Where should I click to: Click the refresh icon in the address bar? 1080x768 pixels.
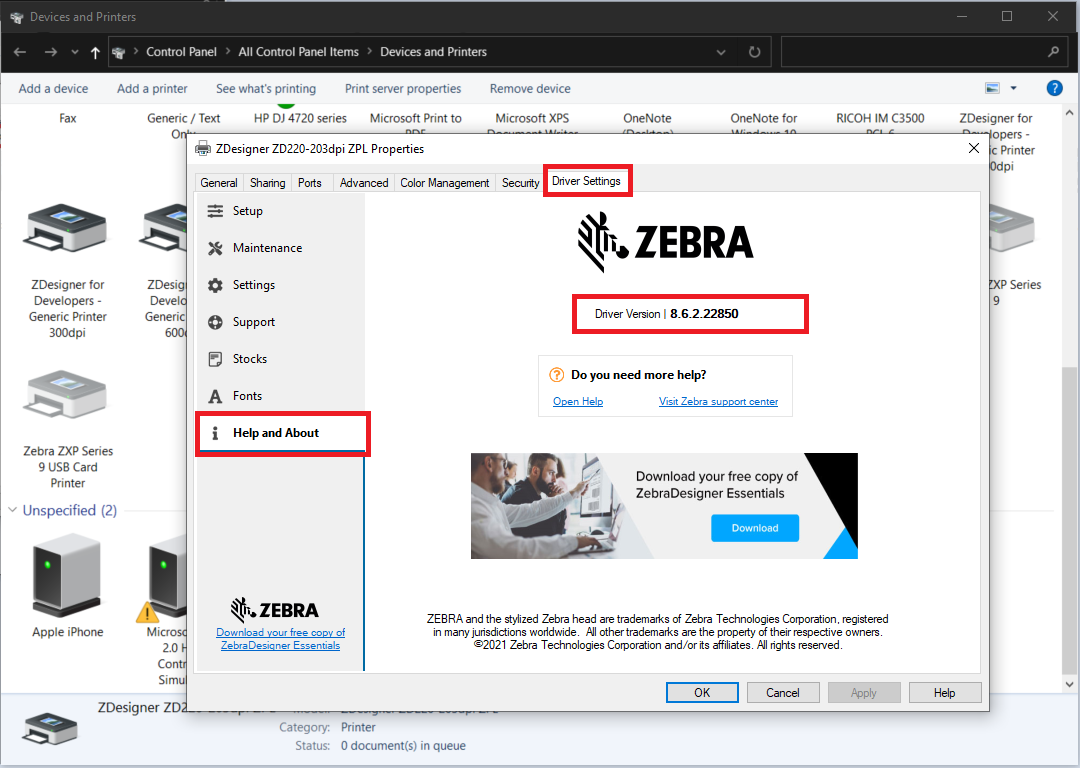[x=753, y=52]
